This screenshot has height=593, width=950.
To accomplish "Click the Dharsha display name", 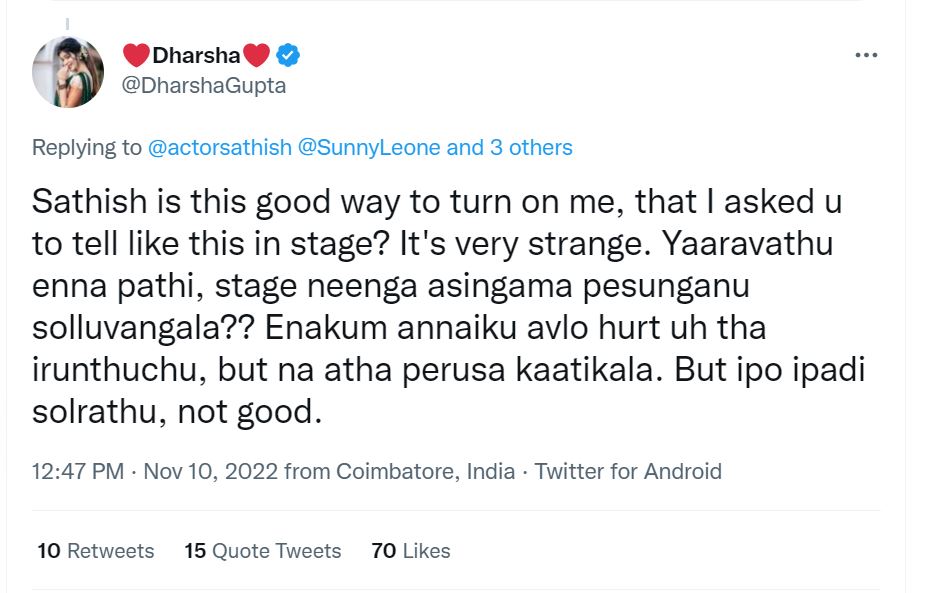I will (x=196, y=55).
